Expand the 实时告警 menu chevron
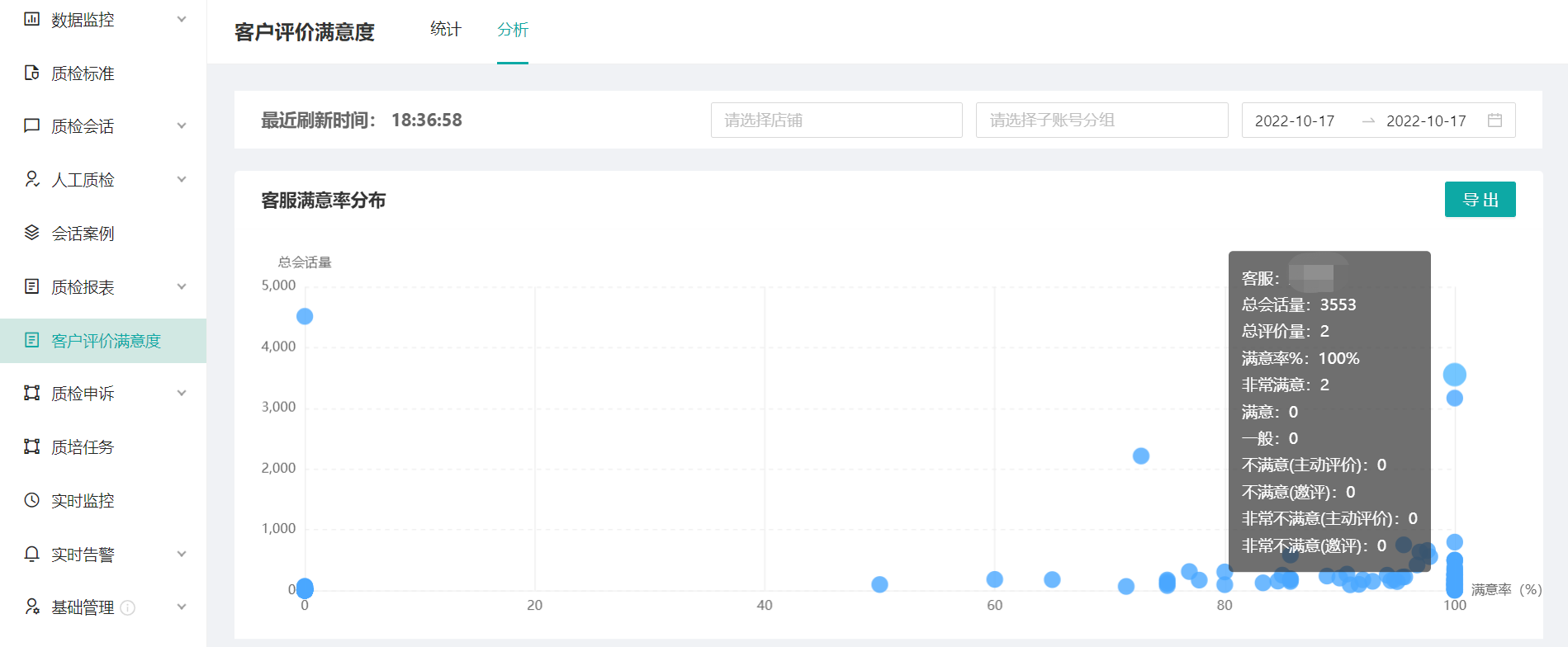The image size is (1568, 647). pos(182,554)
